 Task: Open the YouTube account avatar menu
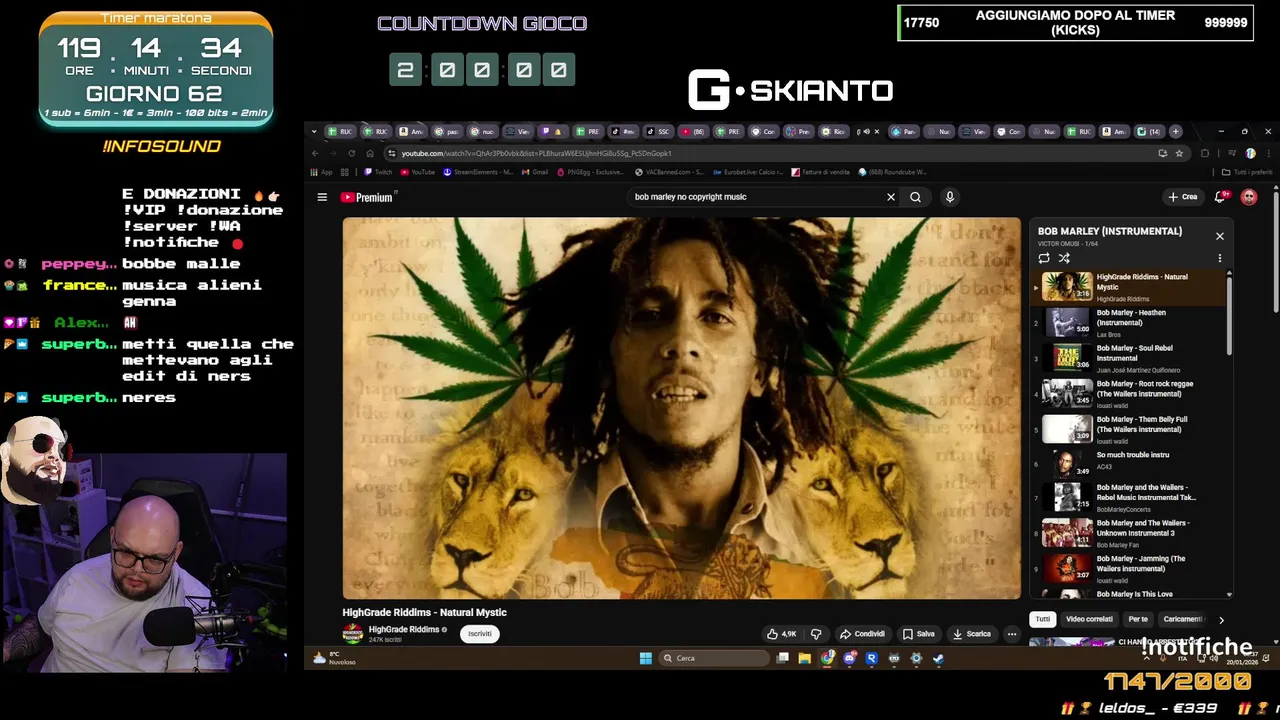point(1249,197)
